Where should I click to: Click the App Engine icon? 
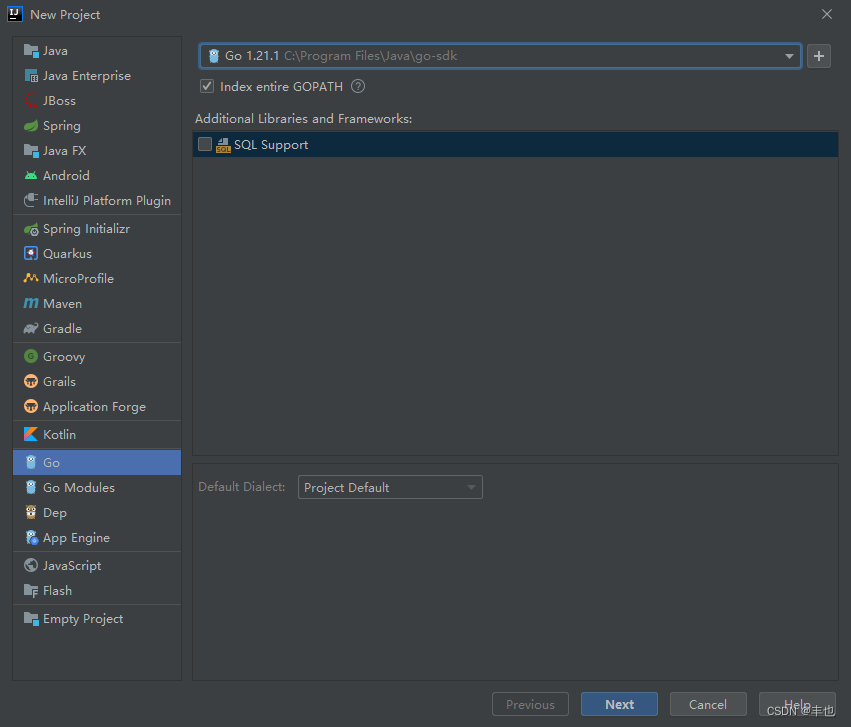click(x=31, y=538)
